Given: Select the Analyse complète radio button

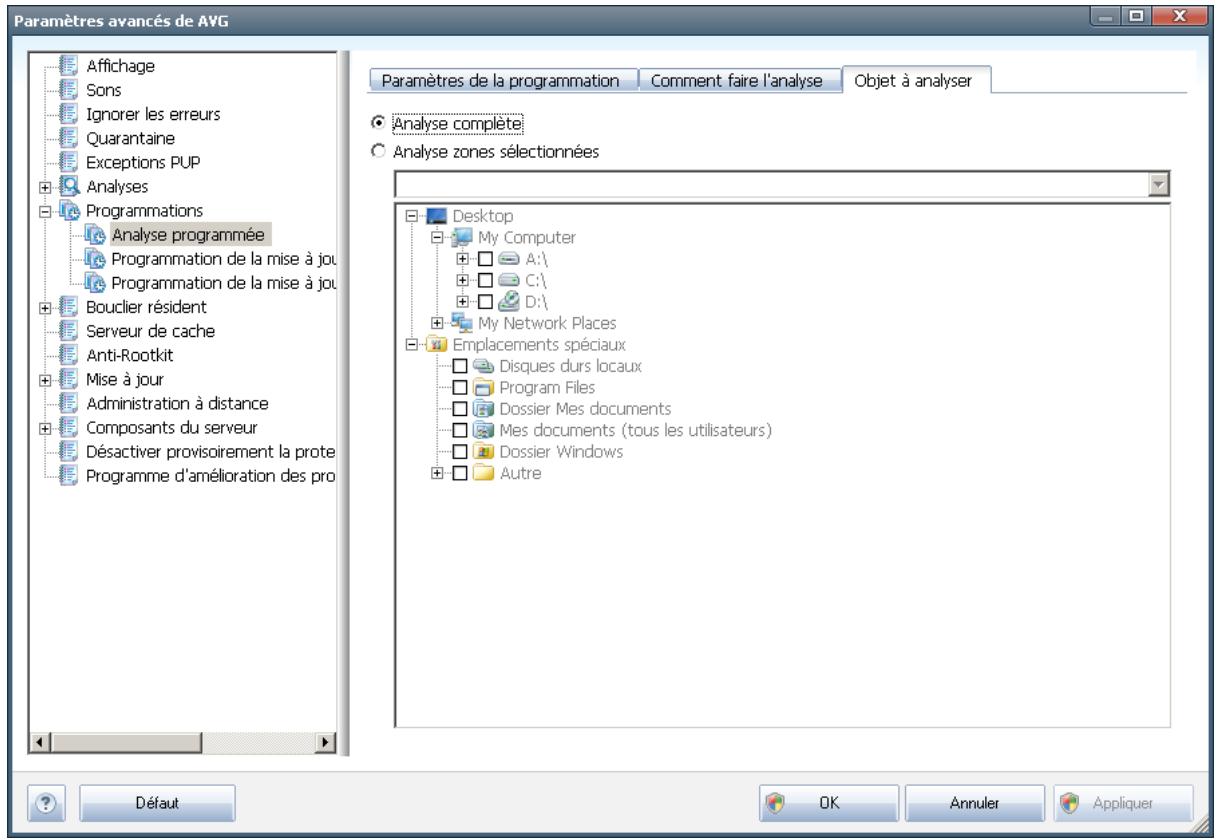Looking at the screenshot, I should 377,122.
